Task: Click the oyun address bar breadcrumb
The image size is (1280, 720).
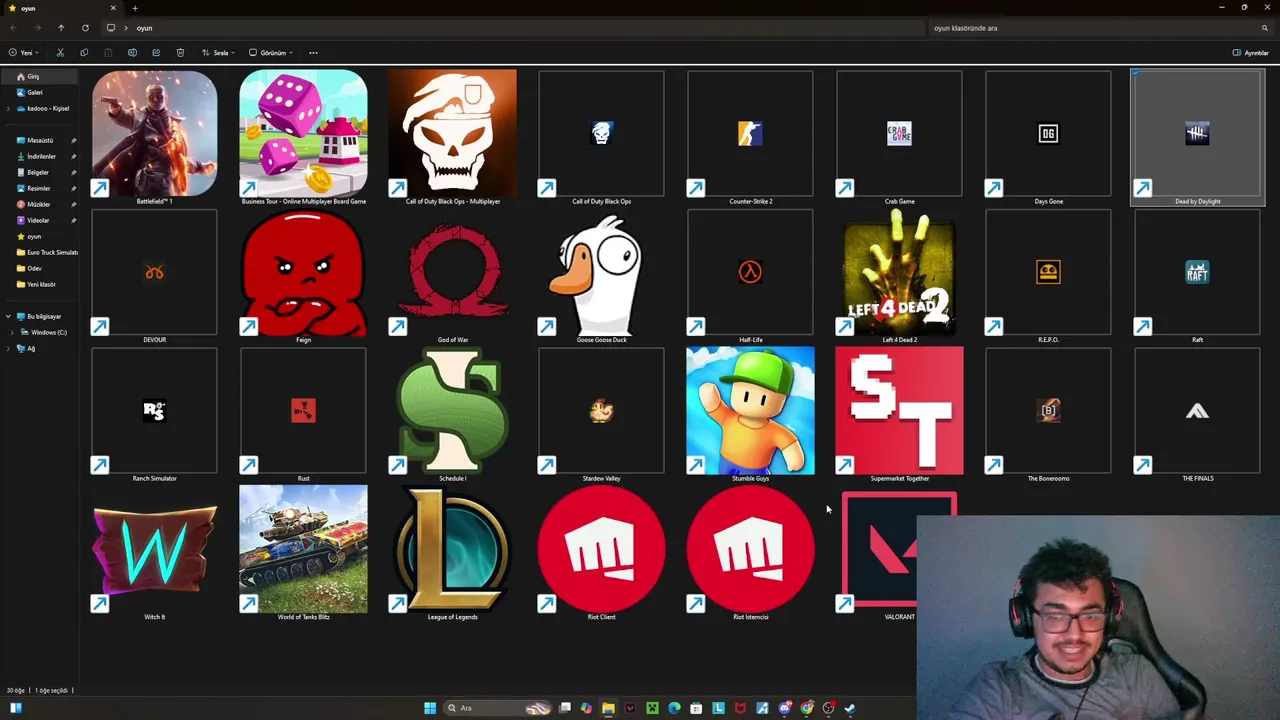Action: (145, 28)
